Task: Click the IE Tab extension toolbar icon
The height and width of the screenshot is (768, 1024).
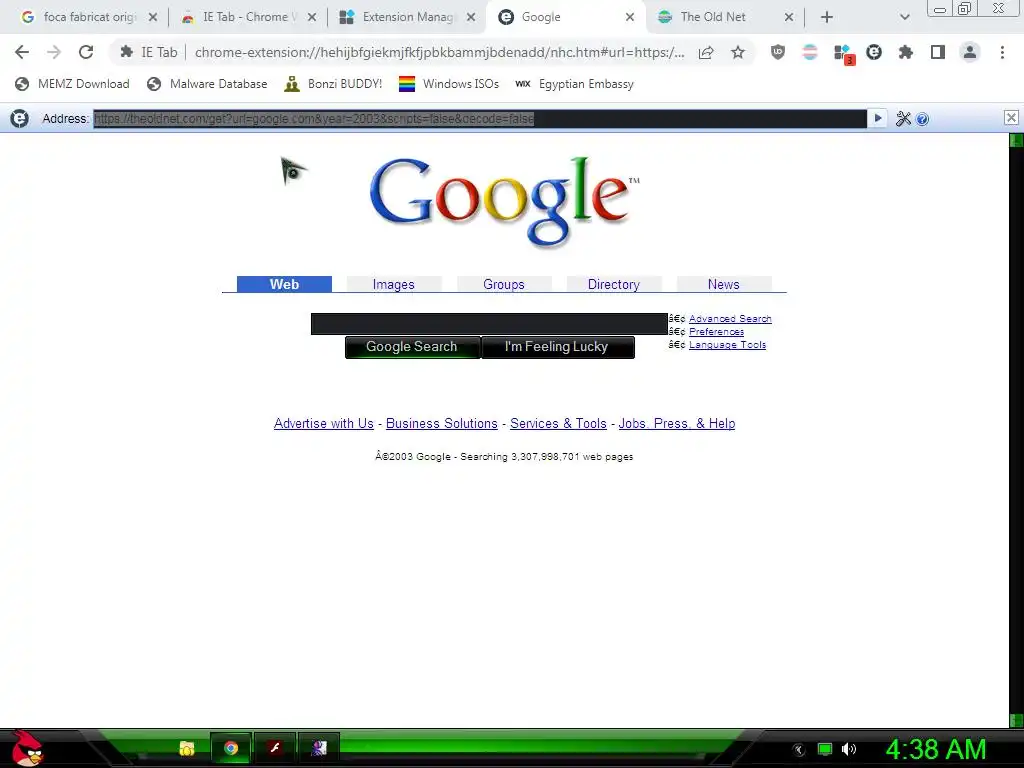Action: click(874, 52)
